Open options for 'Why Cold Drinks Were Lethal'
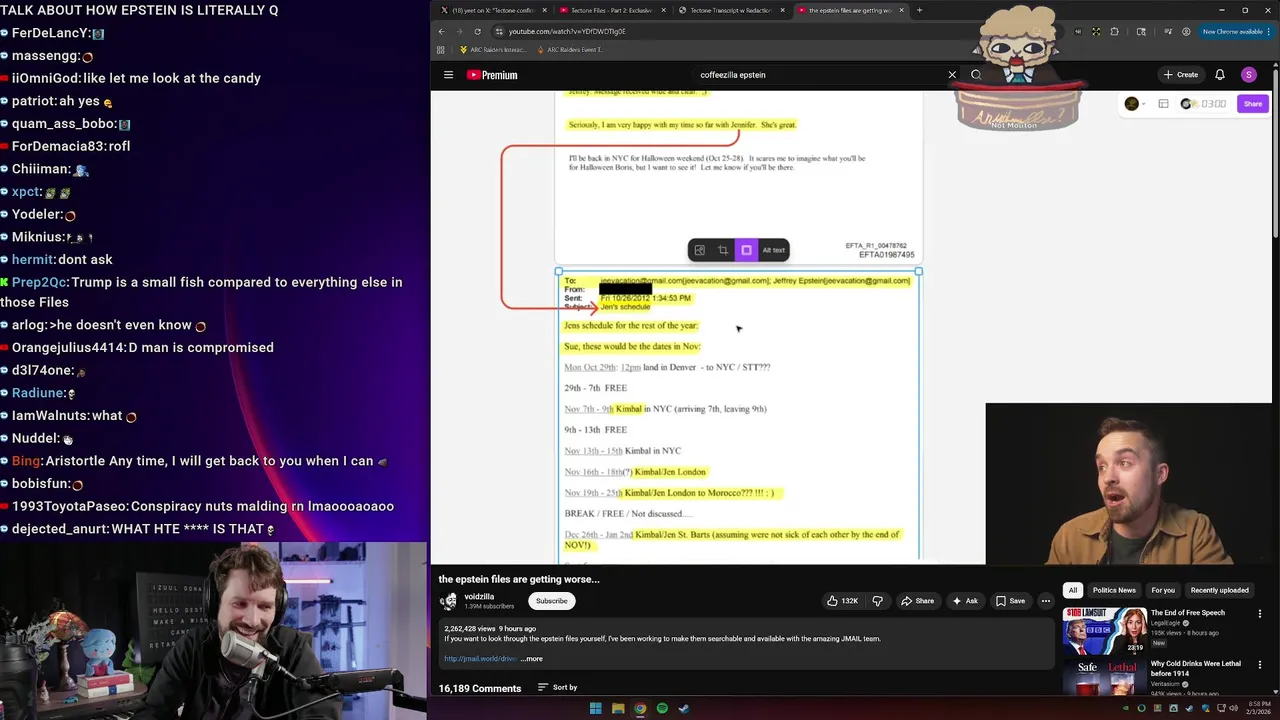The image size is (1280, 720). coord(1259,664)
